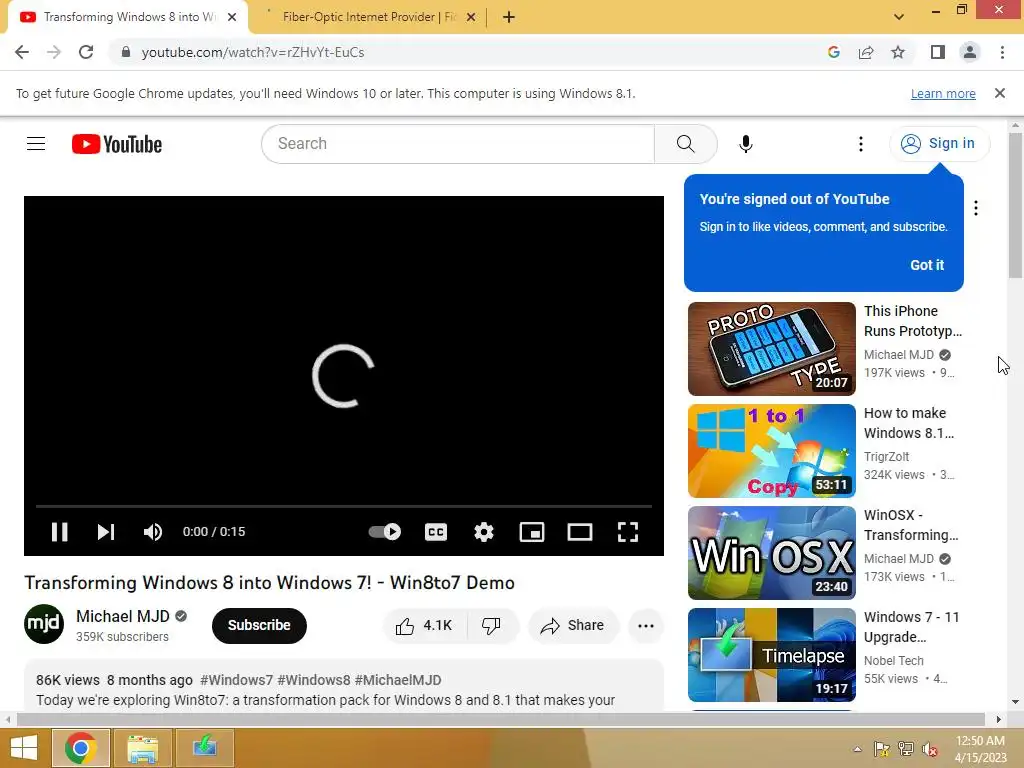1024x768 pixels.
Task: Open title 'This iPhone Runs Prototyp...'
Action: [x=912, y=321]
